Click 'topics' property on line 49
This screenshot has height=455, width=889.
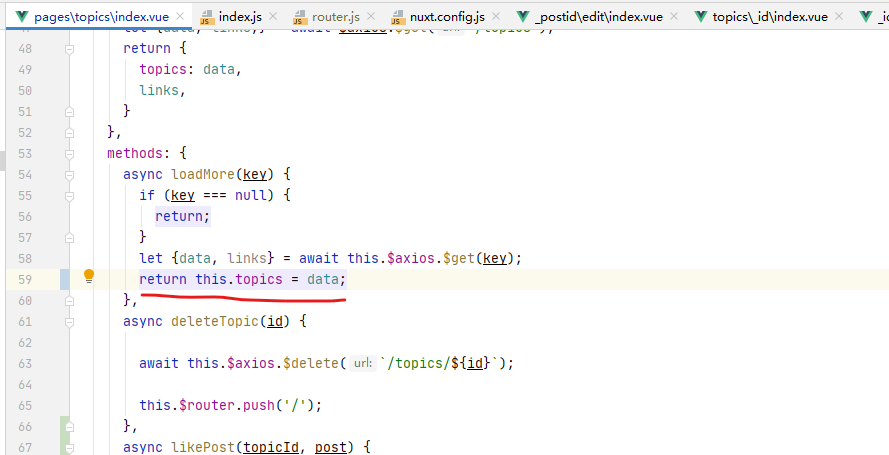163,69
